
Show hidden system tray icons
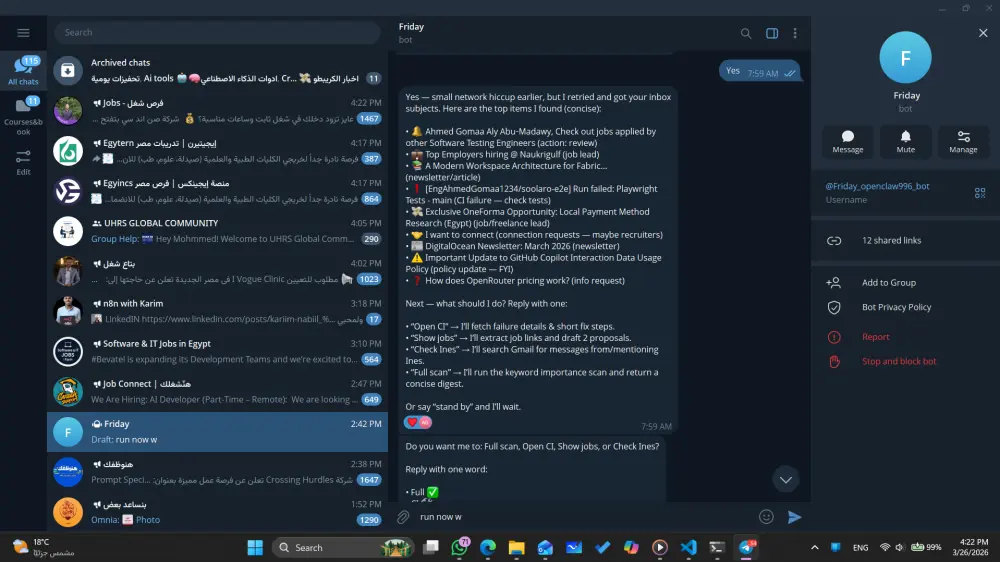click(814, 547)
